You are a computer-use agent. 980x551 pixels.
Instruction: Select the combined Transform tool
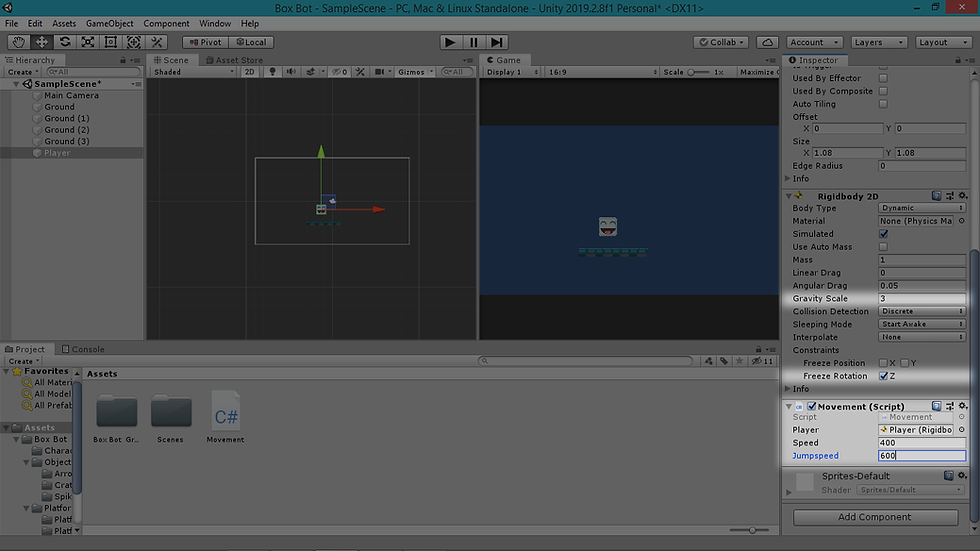[134, 42]
